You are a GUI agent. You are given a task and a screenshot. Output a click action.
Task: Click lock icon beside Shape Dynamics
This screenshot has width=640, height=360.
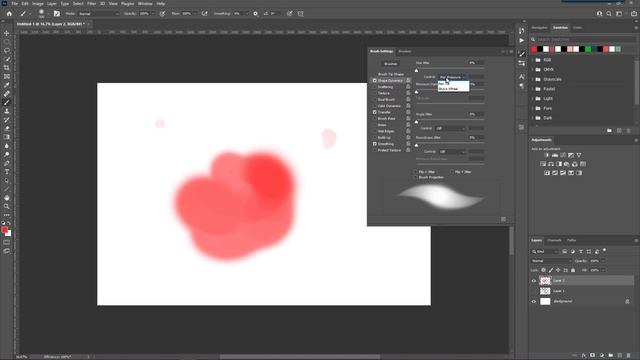pos(408,80)
